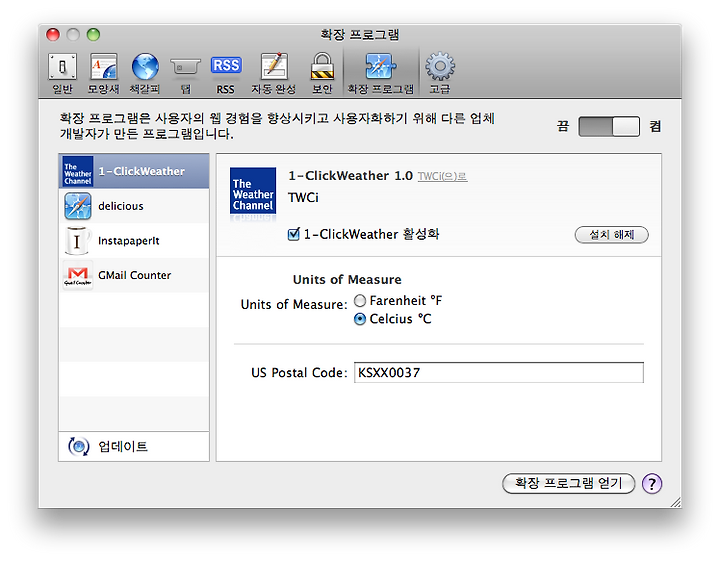Open the 일반 (General) preferences pane
Image resolution: width=720 pixels, height=561 pixels.
click(62, 73)
